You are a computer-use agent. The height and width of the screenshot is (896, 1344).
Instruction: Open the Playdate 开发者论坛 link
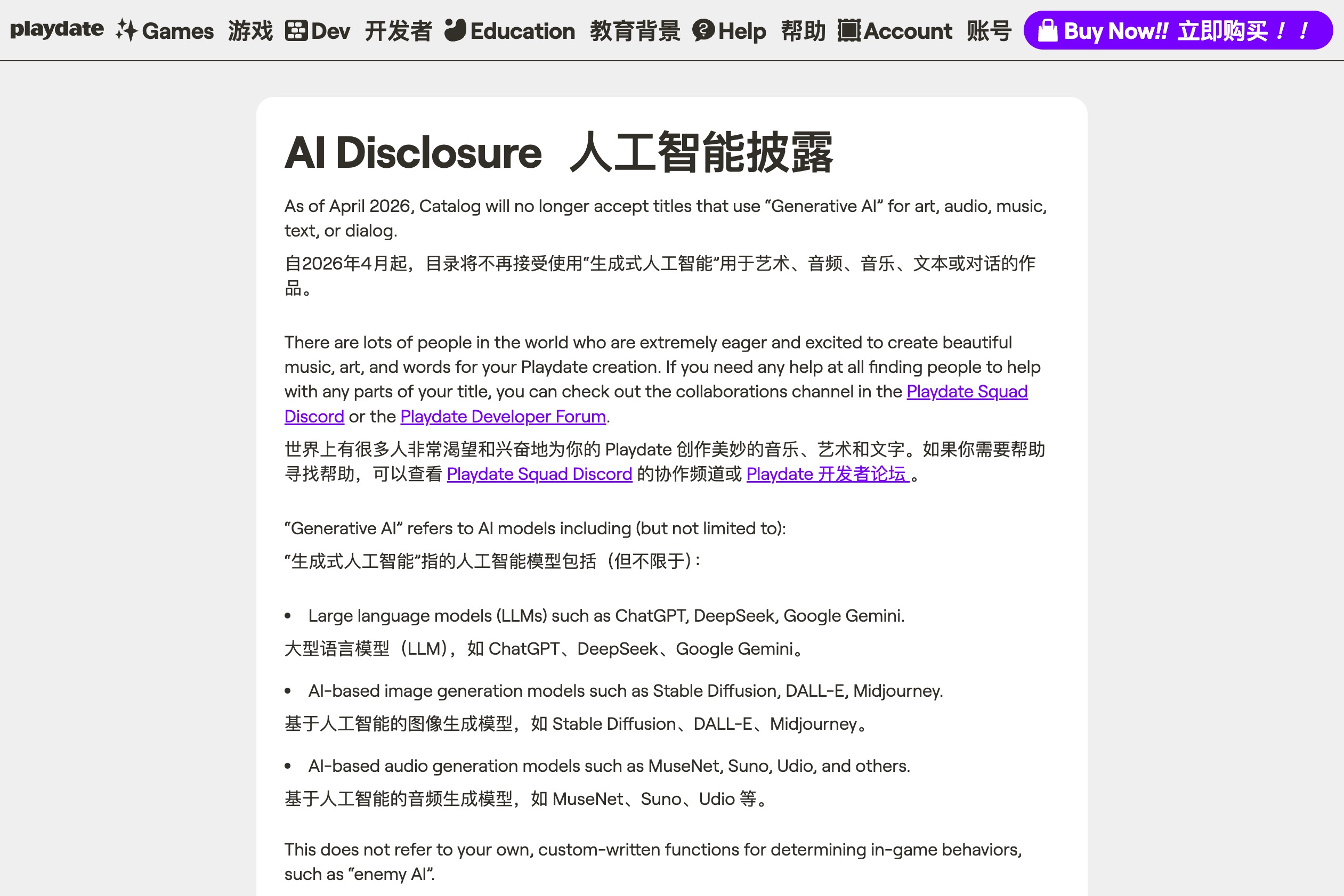click(x=827, y=474)
